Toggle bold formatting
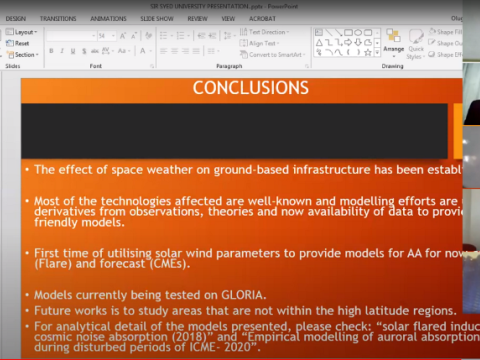480x360 pixels. click(51, 51)
